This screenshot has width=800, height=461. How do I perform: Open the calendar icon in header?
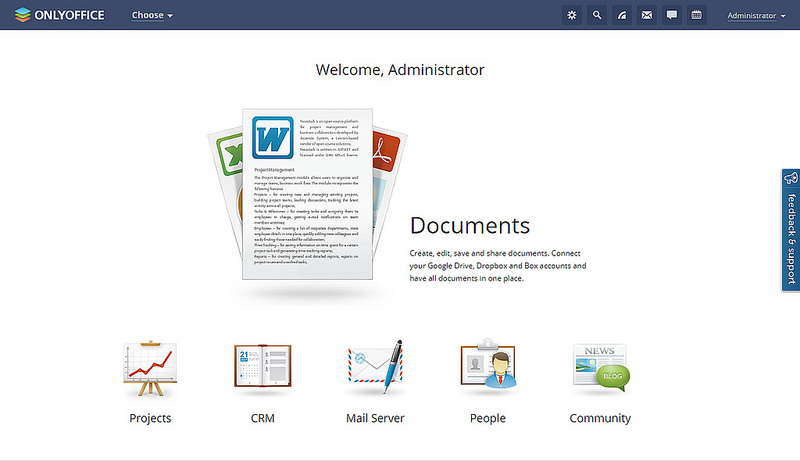[x=697, y=15]
